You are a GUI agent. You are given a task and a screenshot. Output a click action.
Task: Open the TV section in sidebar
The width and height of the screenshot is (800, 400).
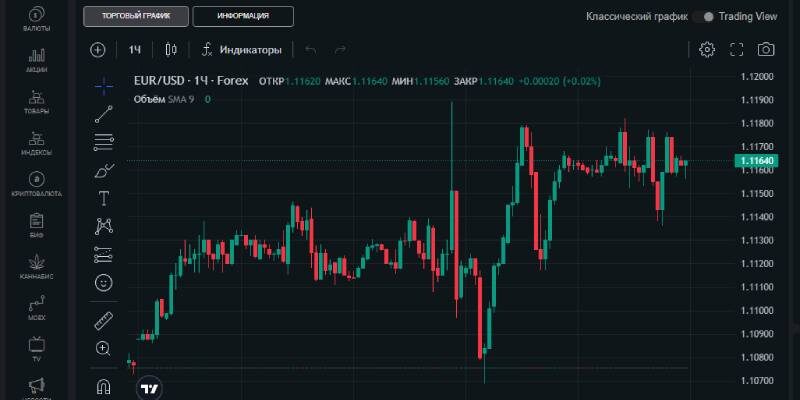tap(36, 349)
